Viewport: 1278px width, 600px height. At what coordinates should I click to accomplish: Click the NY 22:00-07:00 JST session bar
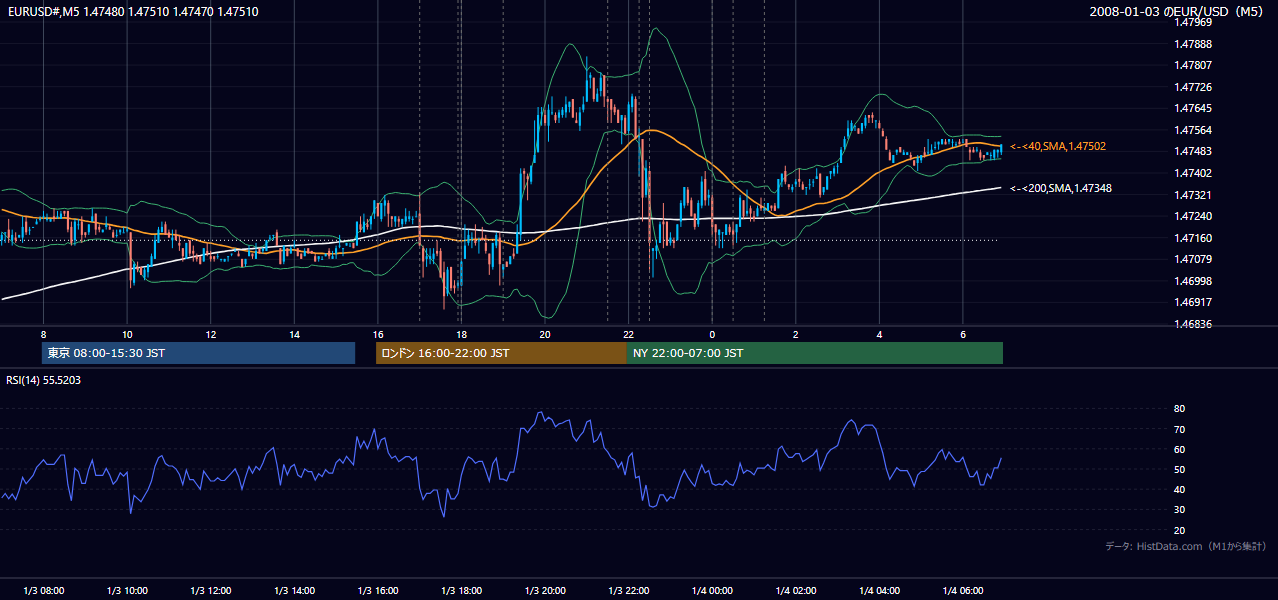[815, 353]
